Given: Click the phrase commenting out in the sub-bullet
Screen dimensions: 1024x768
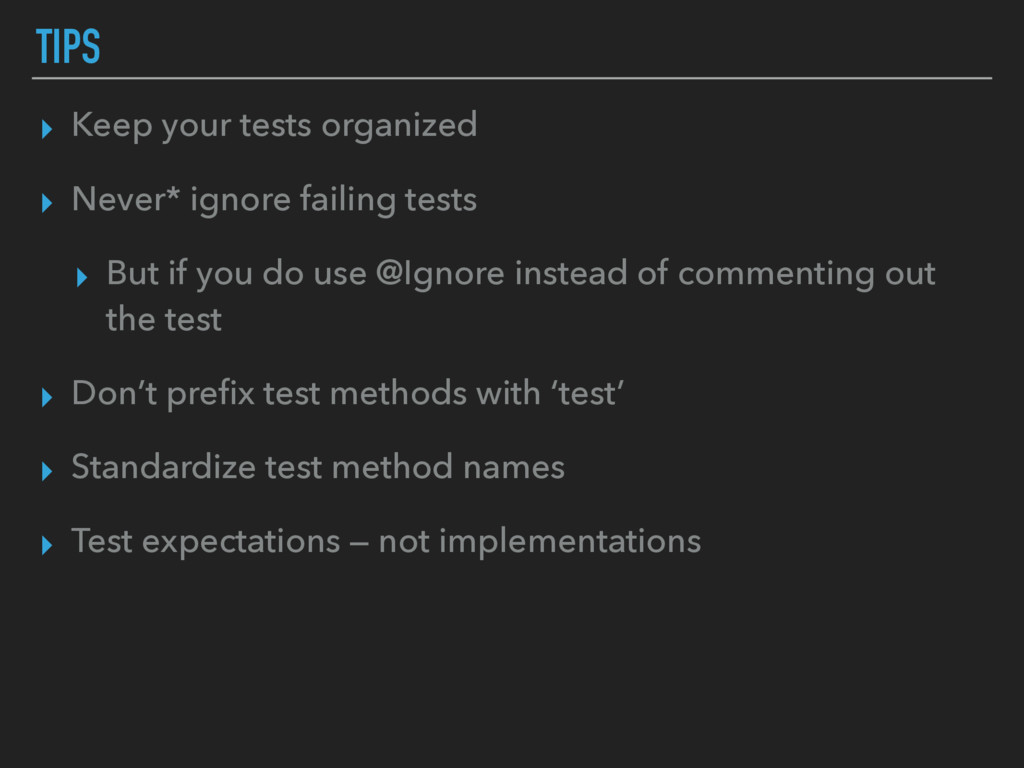Looking at the screenshot, I should 807,274.
